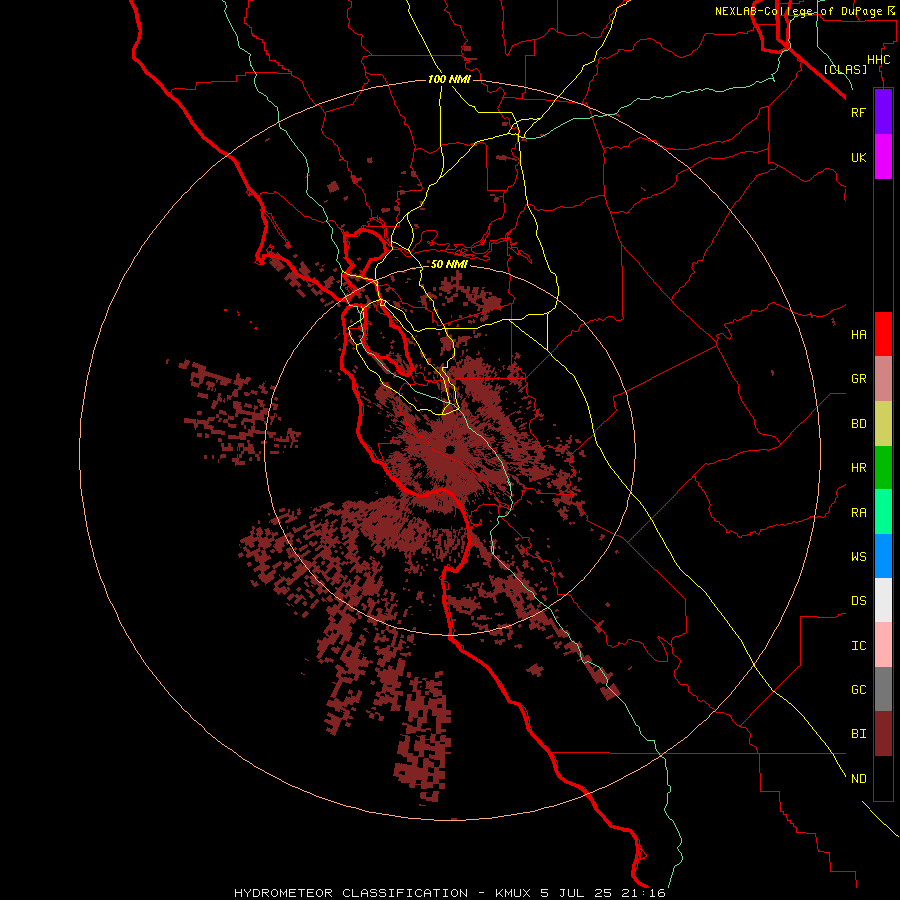Click the HR green legend swatch
900x900 pixels.
tap(883, 467)
